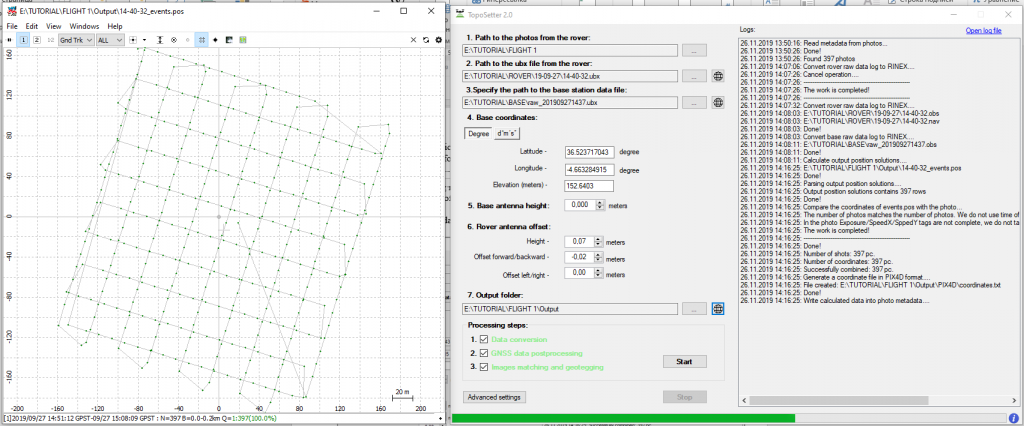
Task: Open the Edit menu
Action: point(32,25)
